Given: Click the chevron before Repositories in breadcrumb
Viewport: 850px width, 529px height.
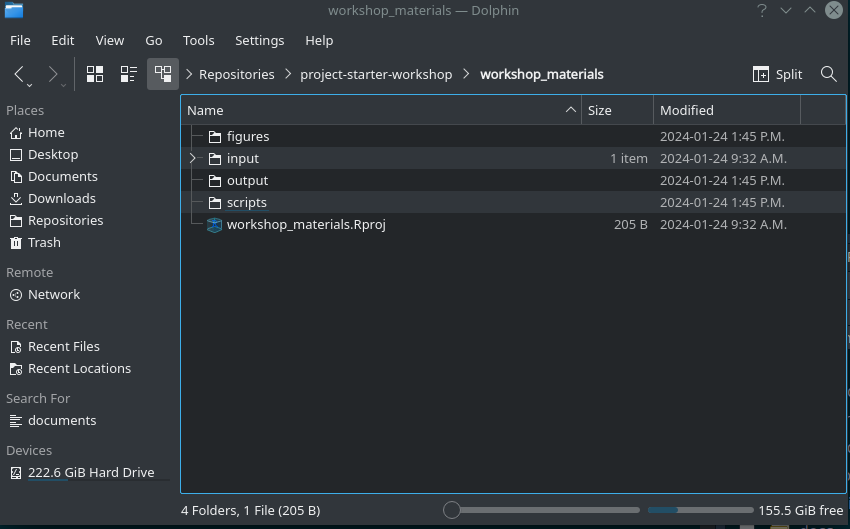Looking at the screenshot, I should click(x=189, y=74).
